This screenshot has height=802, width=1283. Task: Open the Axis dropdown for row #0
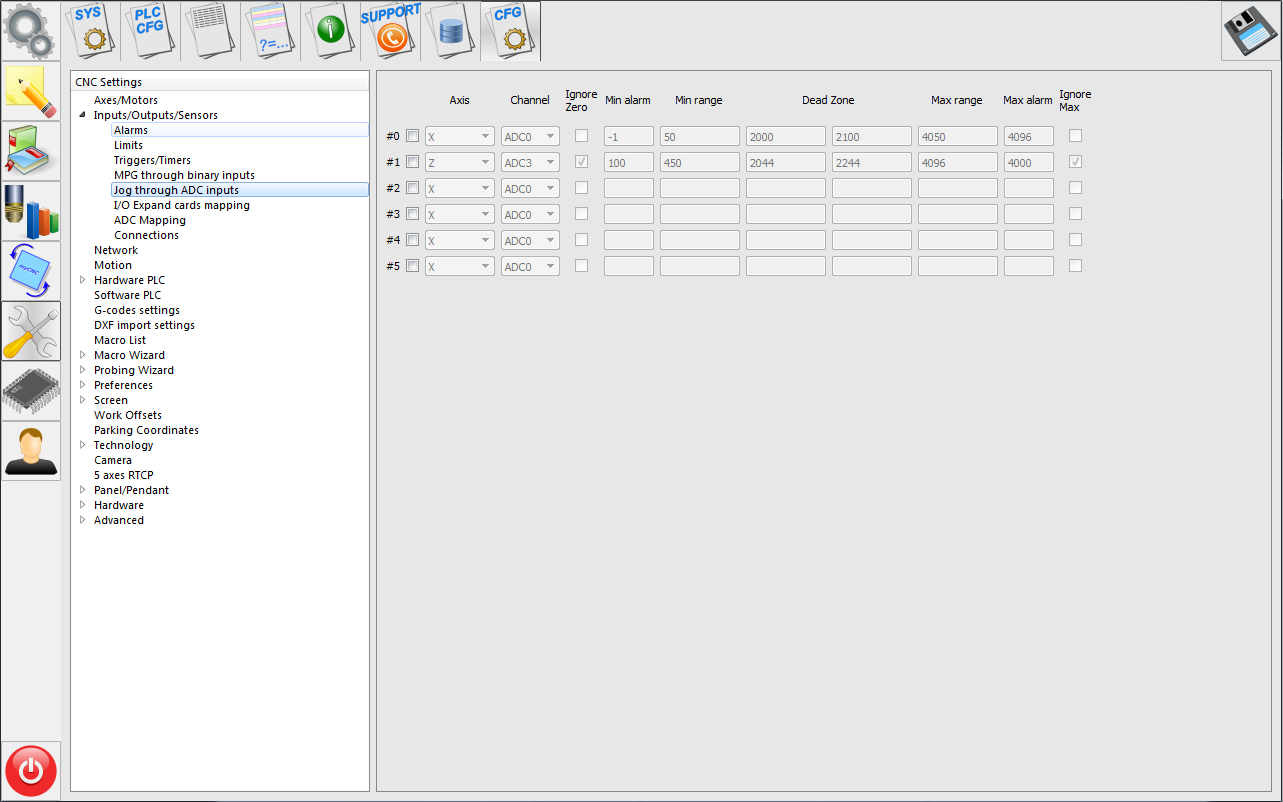[x=459, y=136]
